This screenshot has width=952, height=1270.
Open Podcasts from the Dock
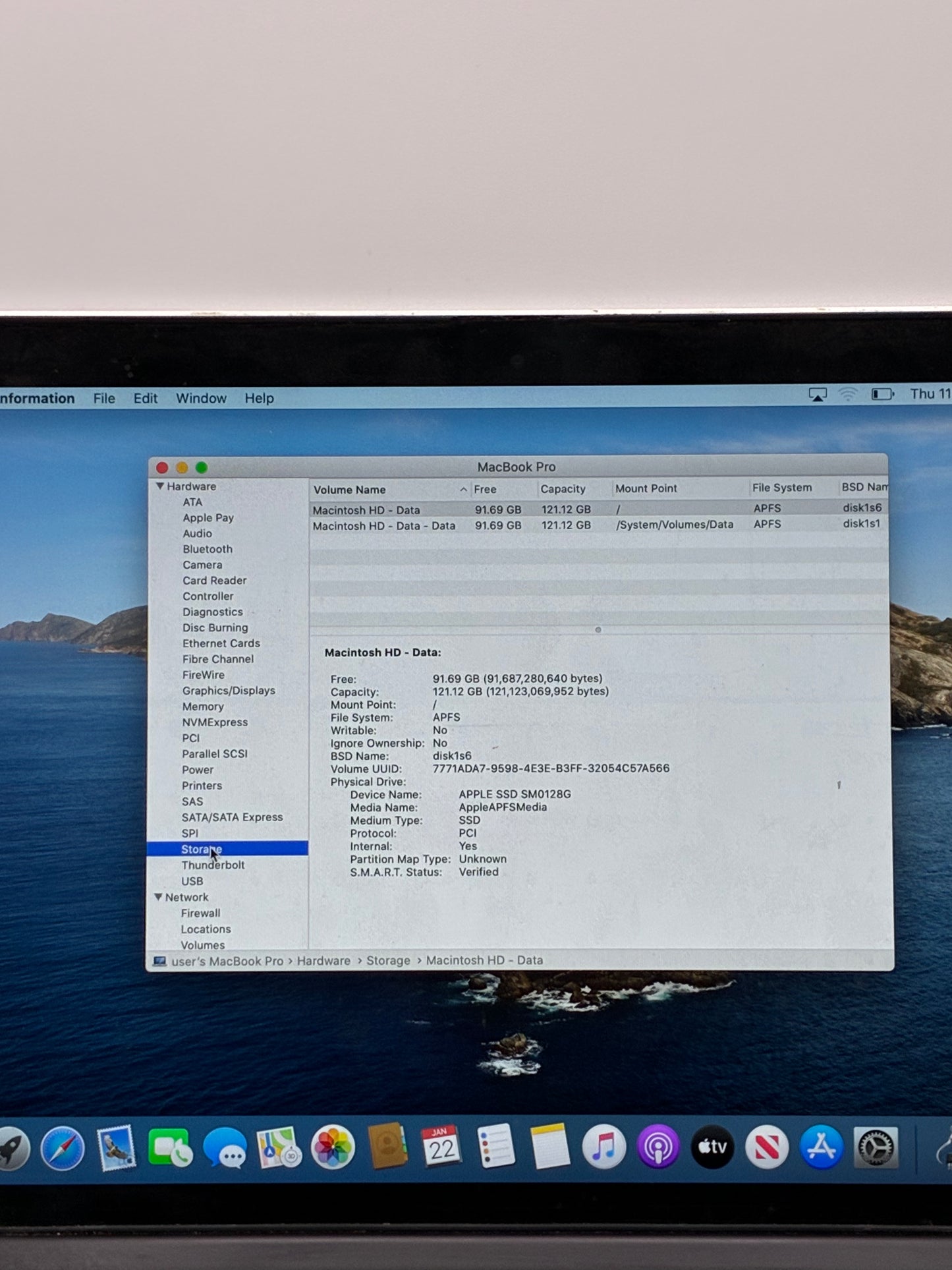[658, 1147]
